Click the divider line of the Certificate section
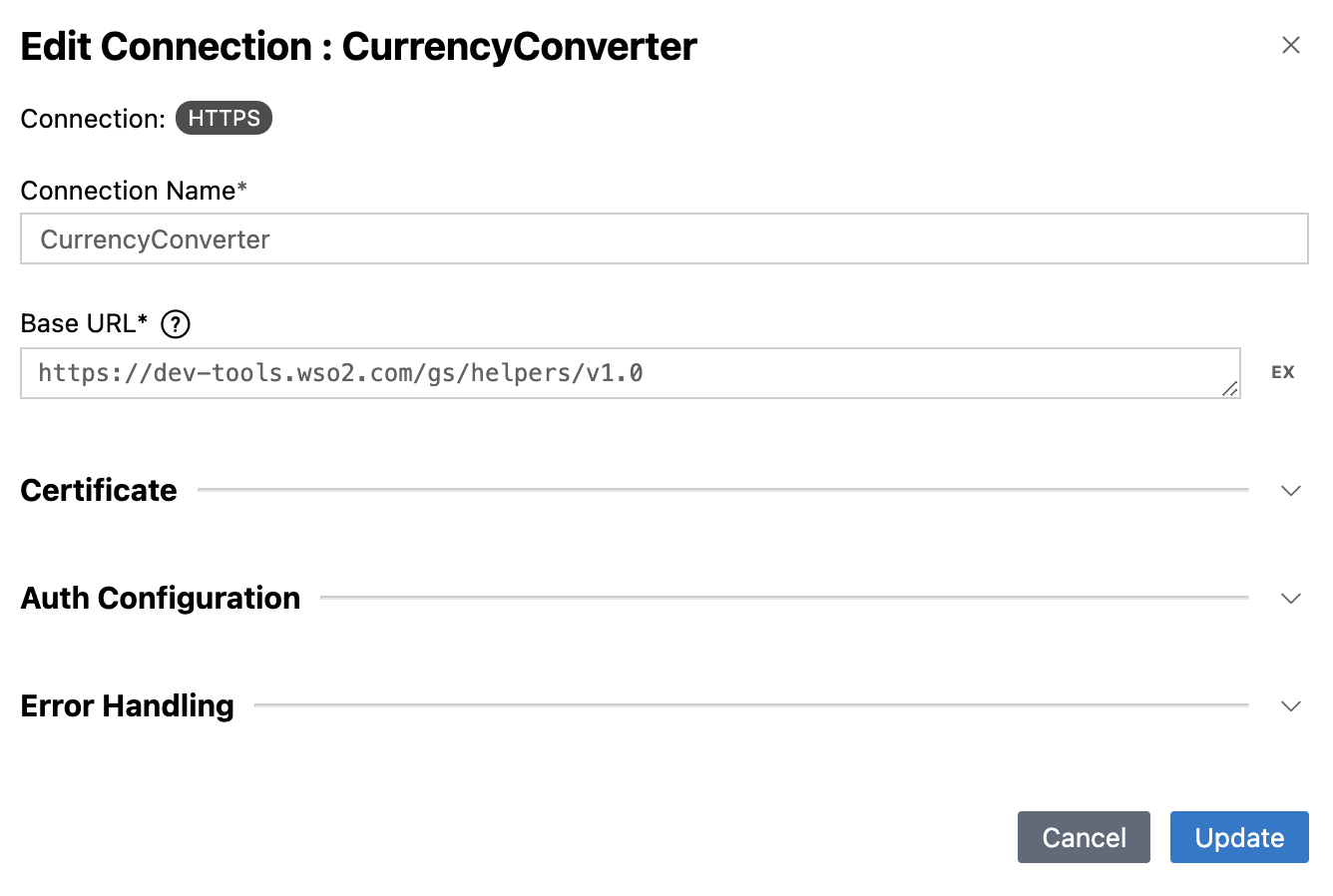The image size is (1333, 896). coord(723,490)
